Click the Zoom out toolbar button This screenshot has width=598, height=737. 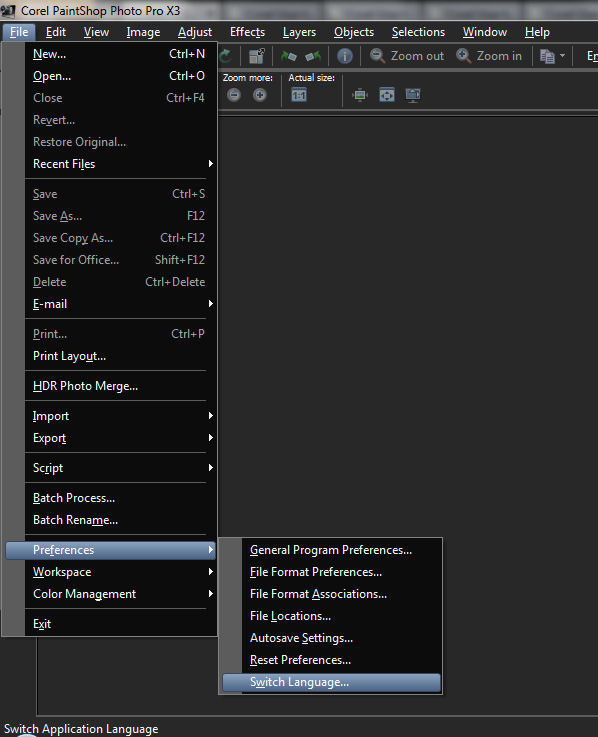pos(407,56)
